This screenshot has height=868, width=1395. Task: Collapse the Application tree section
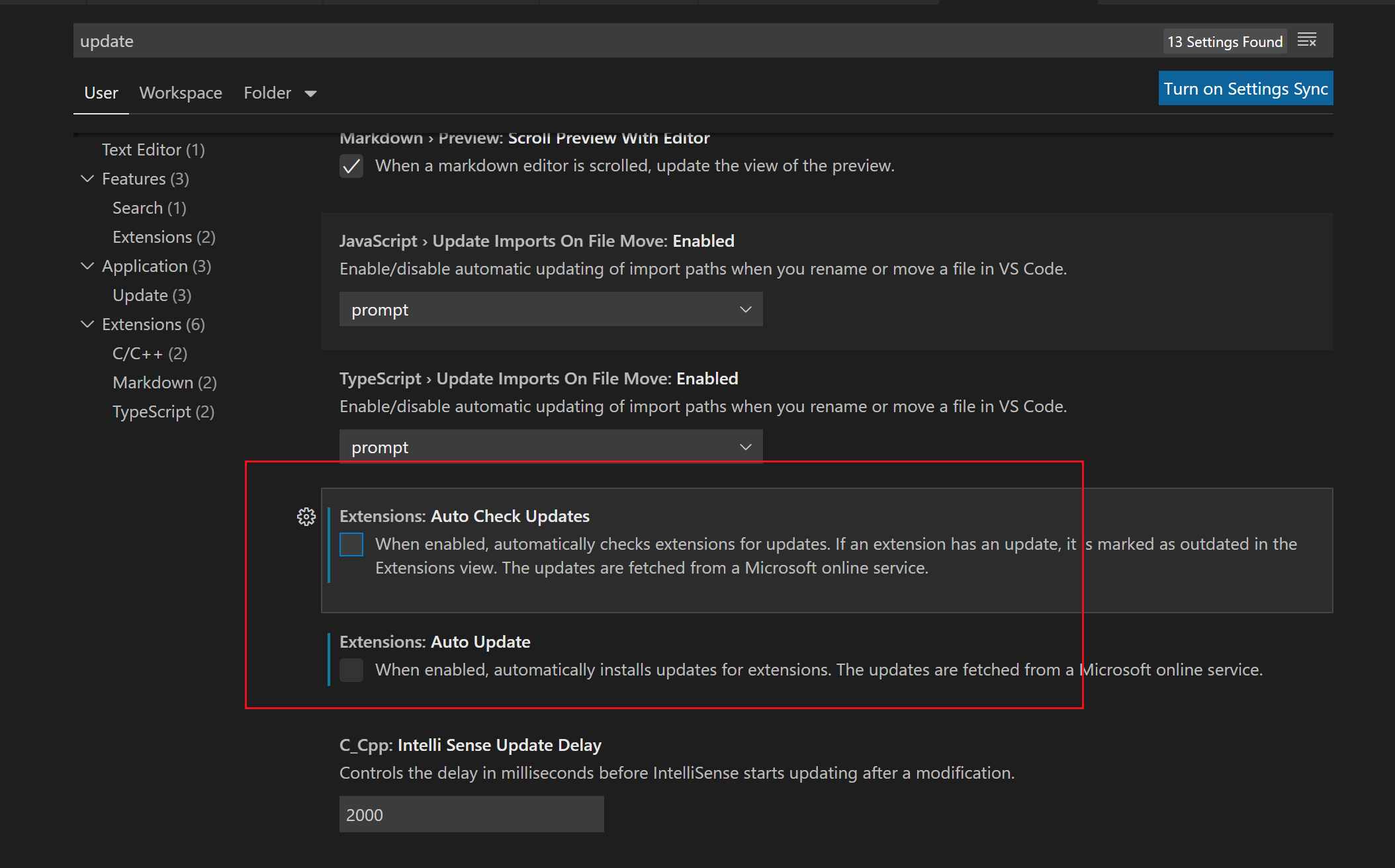tap(87, 266)
